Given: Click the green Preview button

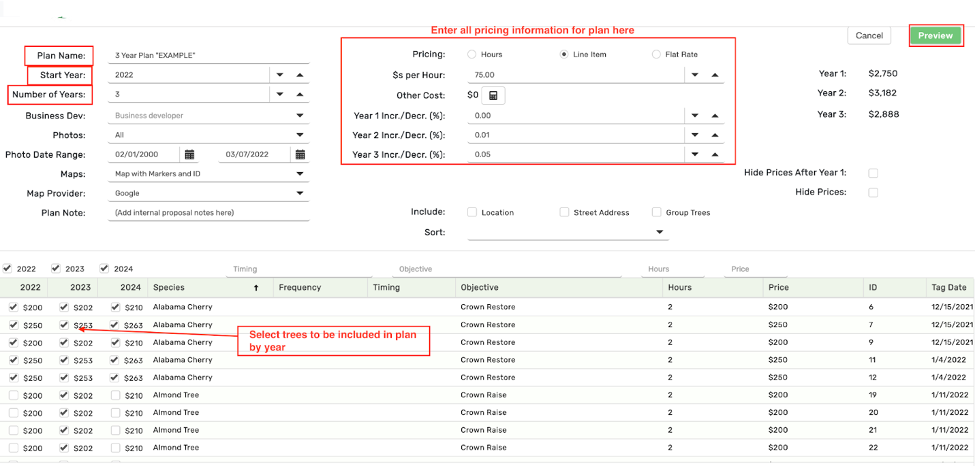Looking at the screenshot, I should click(935, 35).
